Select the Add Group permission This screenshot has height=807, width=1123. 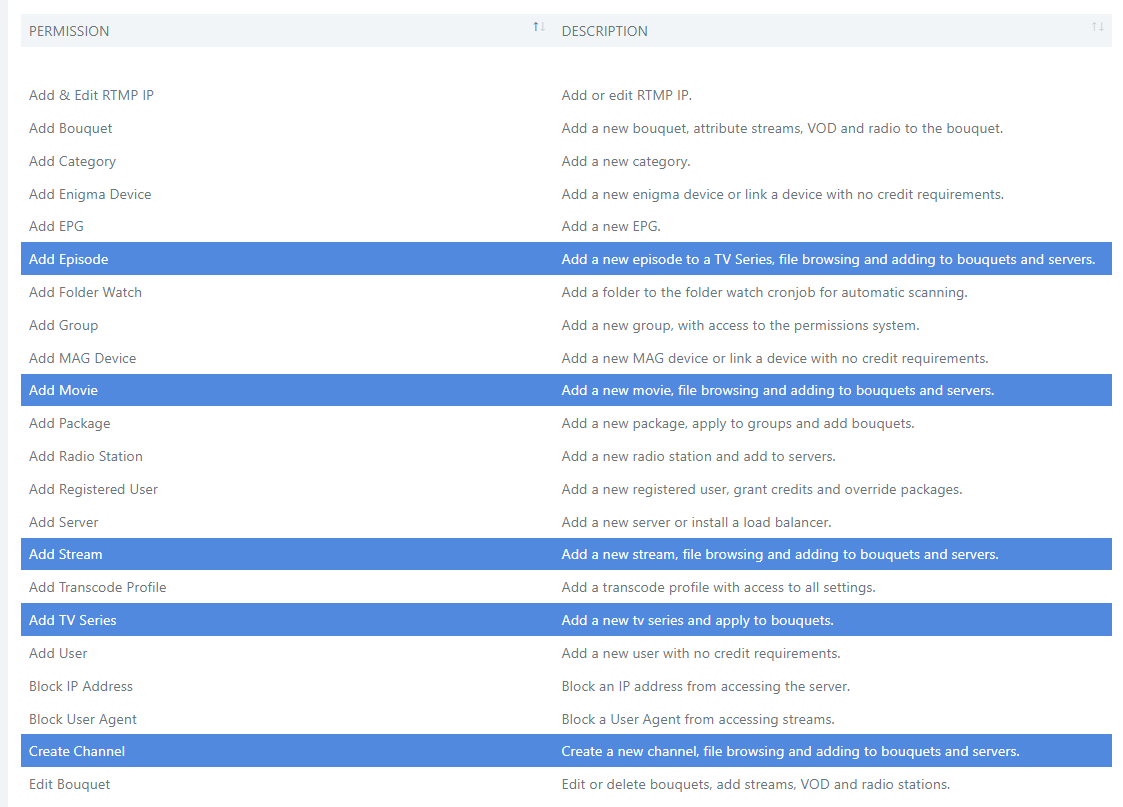(x=567, y=325)
